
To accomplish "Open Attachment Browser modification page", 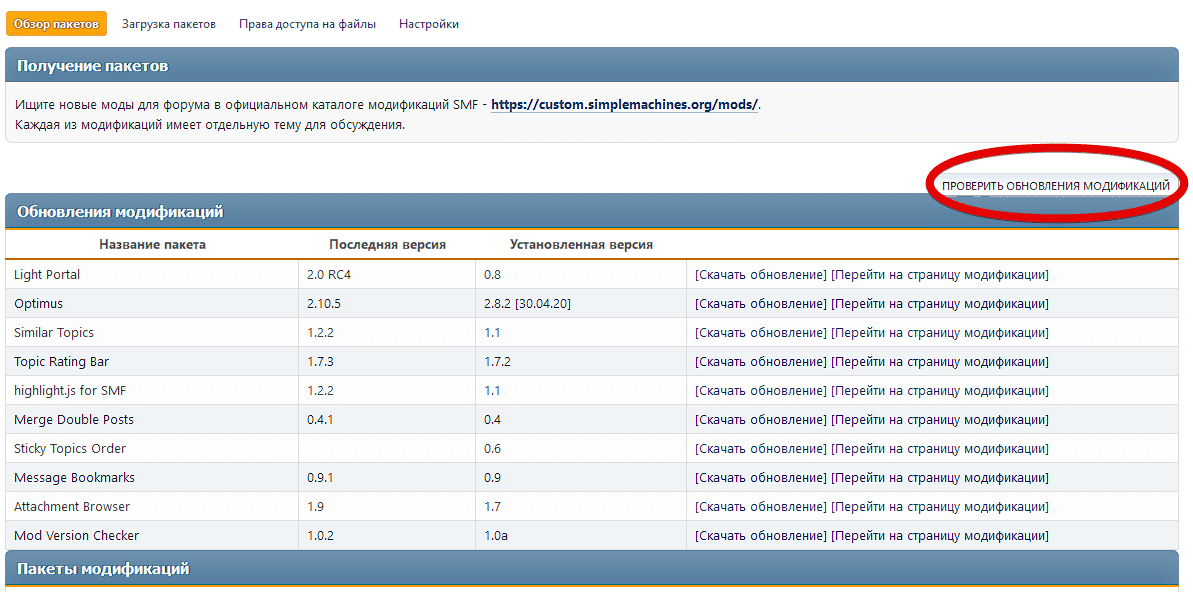I will coord(940,507).
